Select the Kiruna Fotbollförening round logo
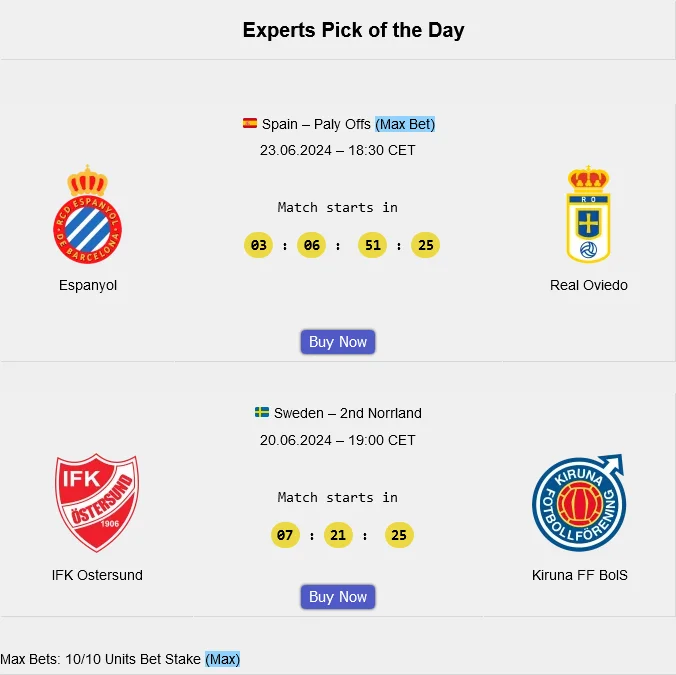Screen dimensions: 676x675 (x=580, y=503)
